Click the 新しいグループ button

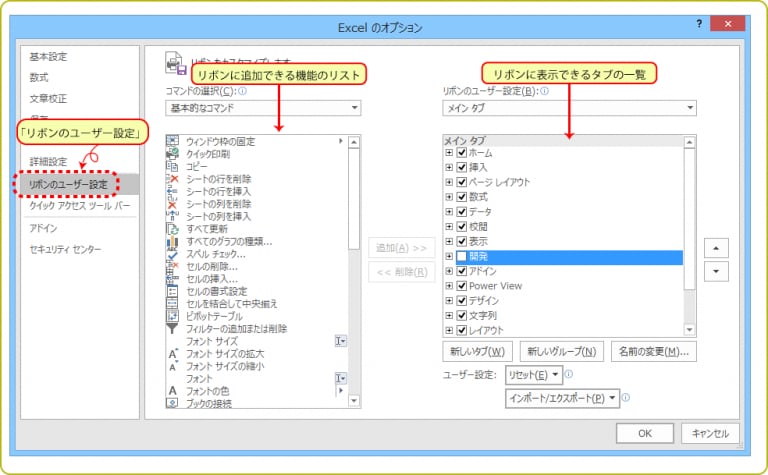pyautogui.click(x=562, y=352)
